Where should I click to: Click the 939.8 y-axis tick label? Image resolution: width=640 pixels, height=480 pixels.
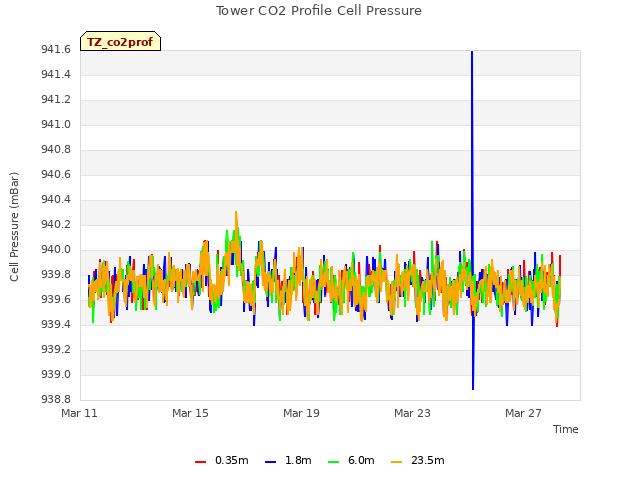[x=56, y=274]
